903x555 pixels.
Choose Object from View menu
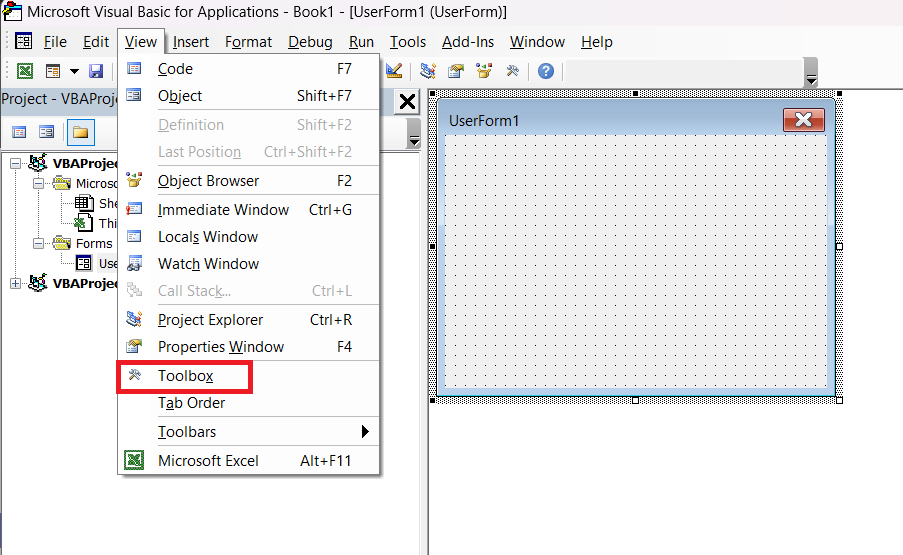click(248, 96)
